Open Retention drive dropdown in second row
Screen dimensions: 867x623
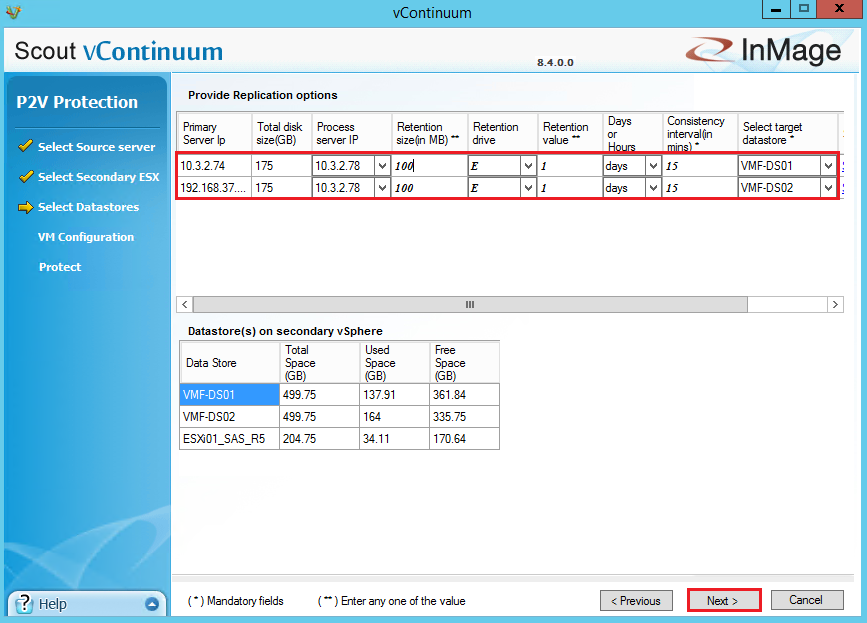pos(527,188)
